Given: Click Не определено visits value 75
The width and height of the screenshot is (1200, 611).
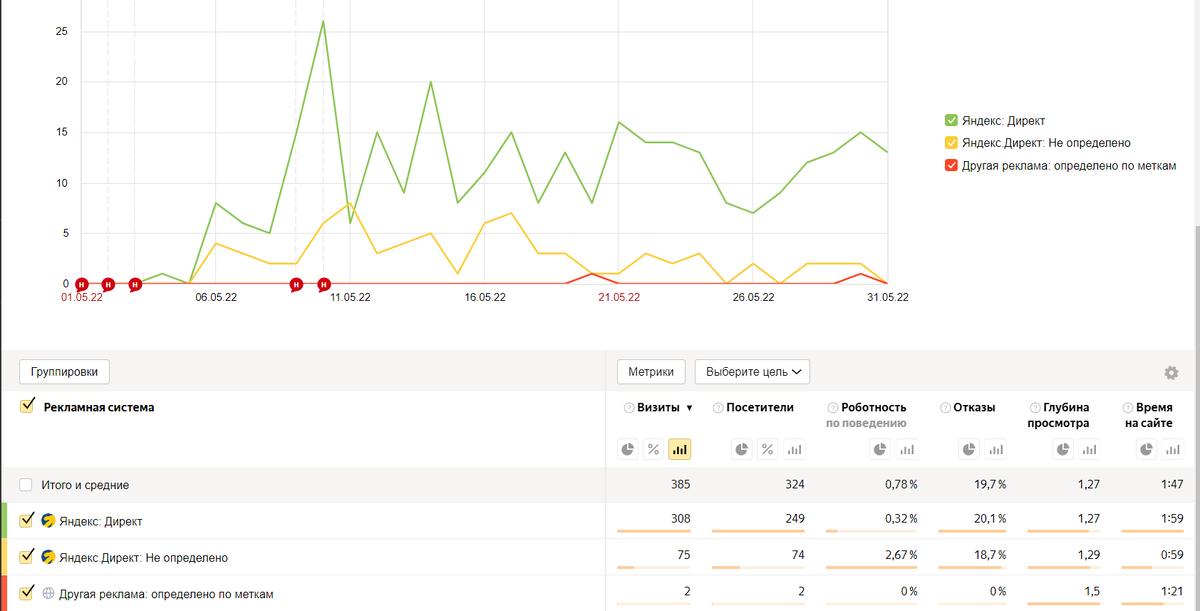Looking at the screenshot, I should (x=683, y=556).
